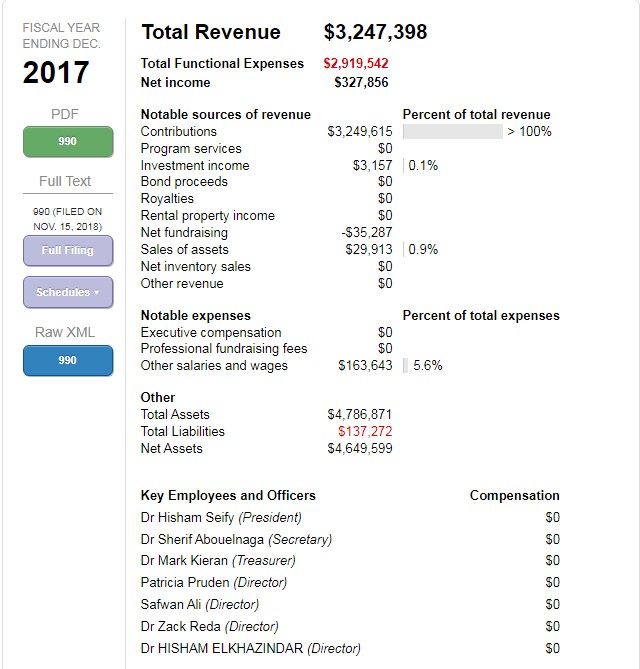Select the Notable sources of revenue heading
The width and height of the screenshot is (640, 669).
pos(225,115)
